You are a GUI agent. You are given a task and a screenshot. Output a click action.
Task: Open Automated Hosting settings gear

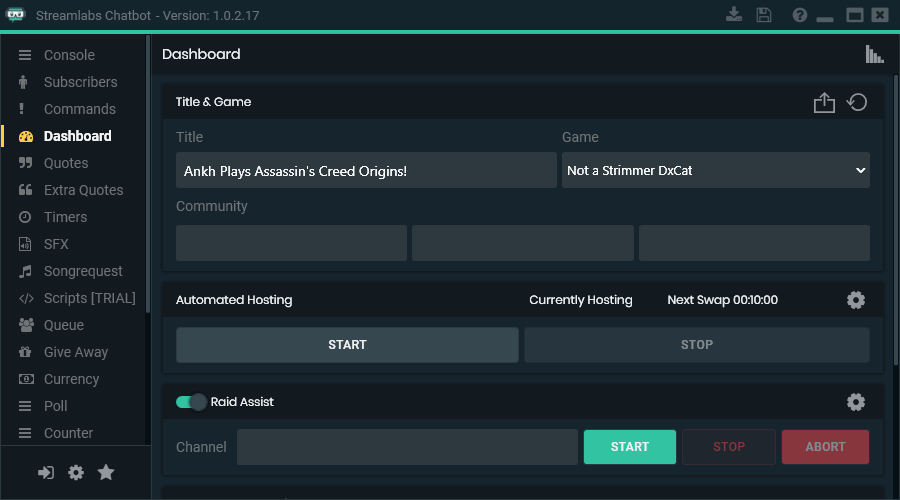[856, 300]
